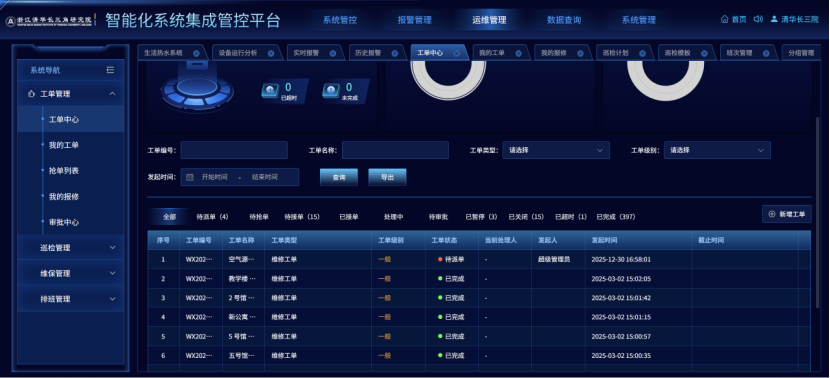Expand the 排班管理 sidebar section

tap(112, 299)
